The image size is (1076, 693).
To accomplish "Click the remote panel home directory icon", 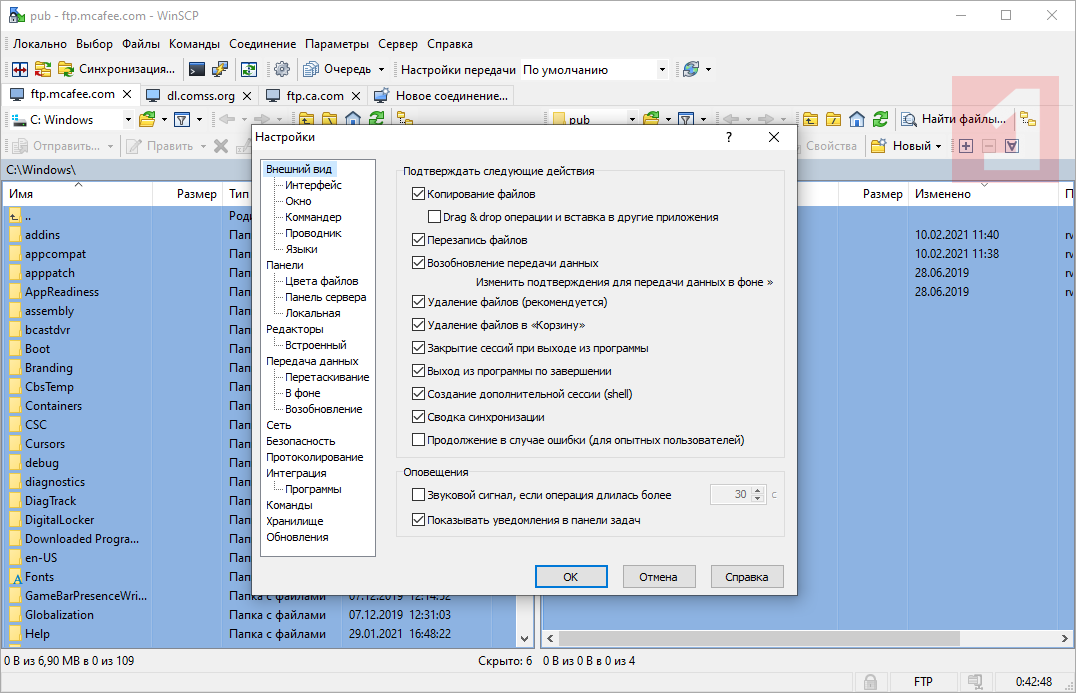I will coord(857,119).
